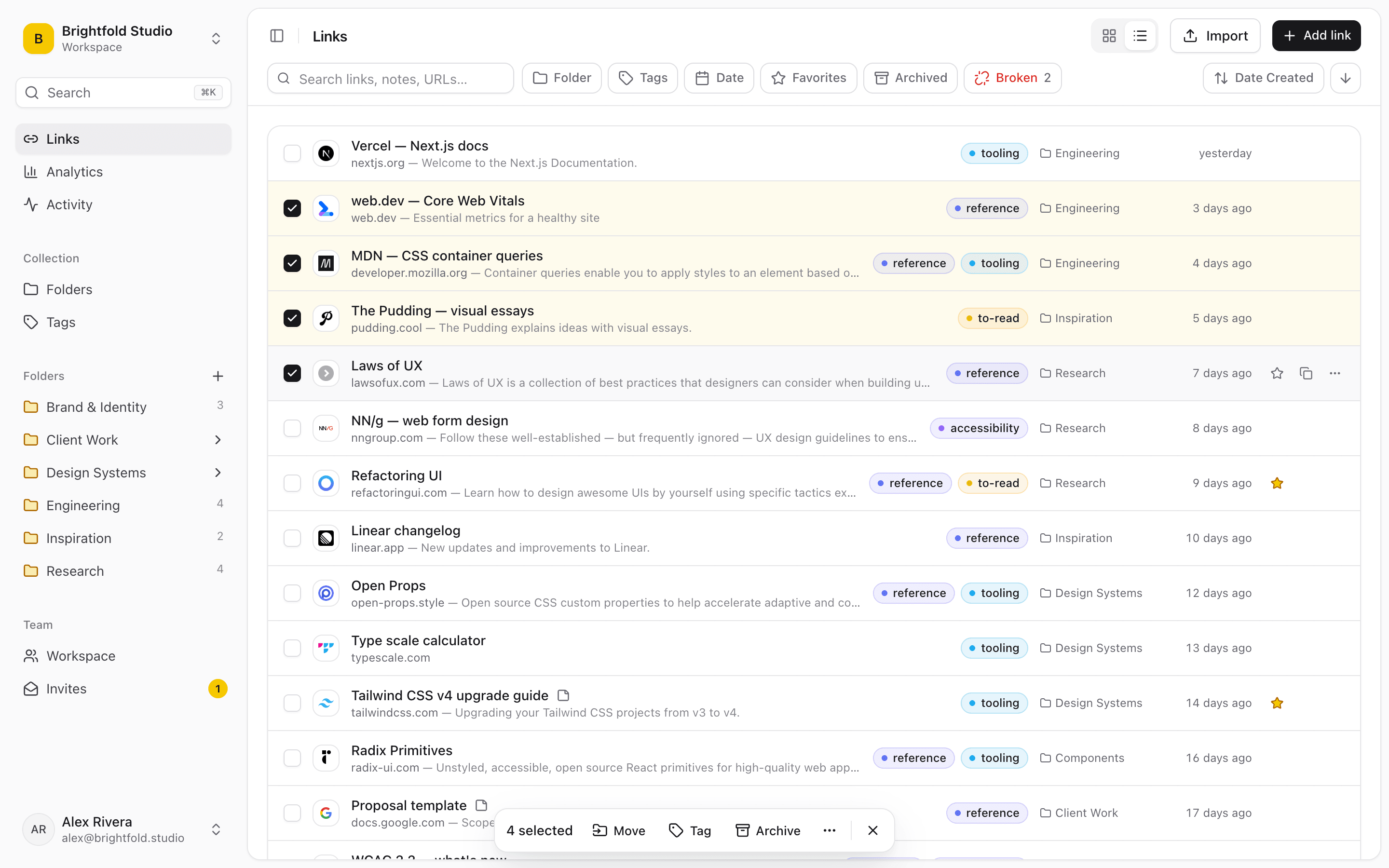The height and width of the screenshot is (868, 1389).
Task: Clear the selection with X
Action: 873,831
